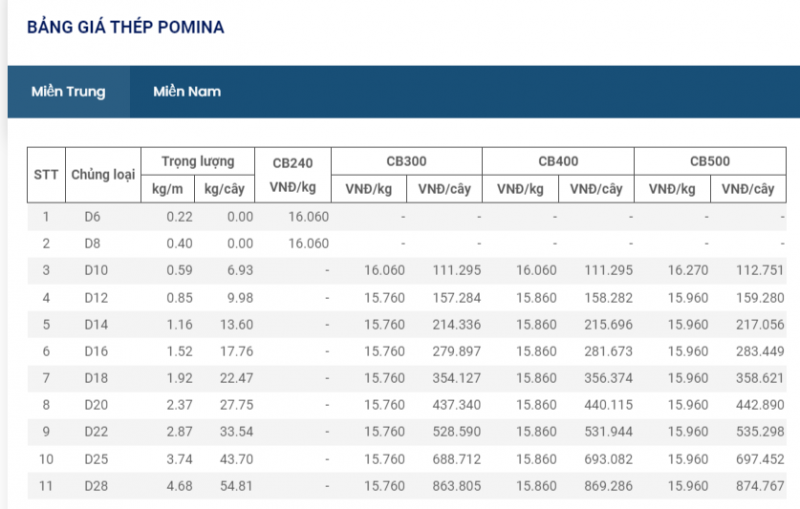The image size is (800, 509).
Task: Click the Chủng loại column header
Action: (102, 174)
